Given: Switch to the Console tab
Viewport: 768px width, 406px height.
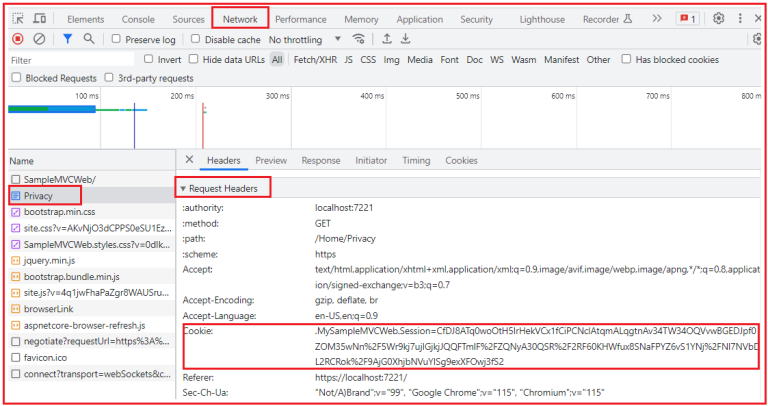Looking at the screenshot, I should [138, 19].
